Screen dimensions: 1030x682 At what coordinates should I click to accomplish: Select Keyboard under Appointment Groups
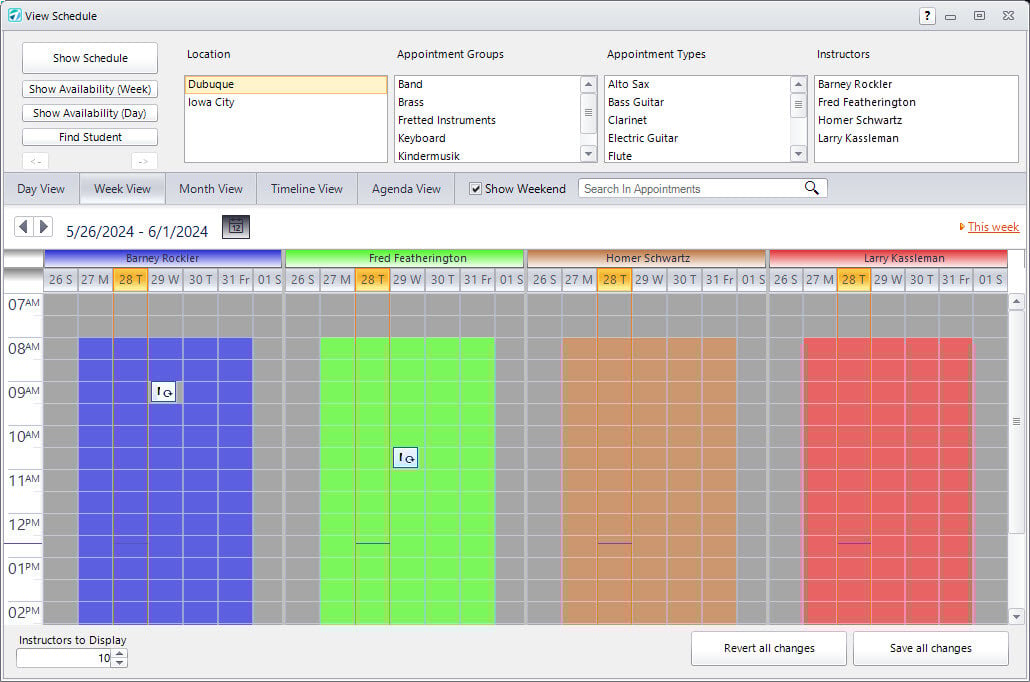(422, 137)
